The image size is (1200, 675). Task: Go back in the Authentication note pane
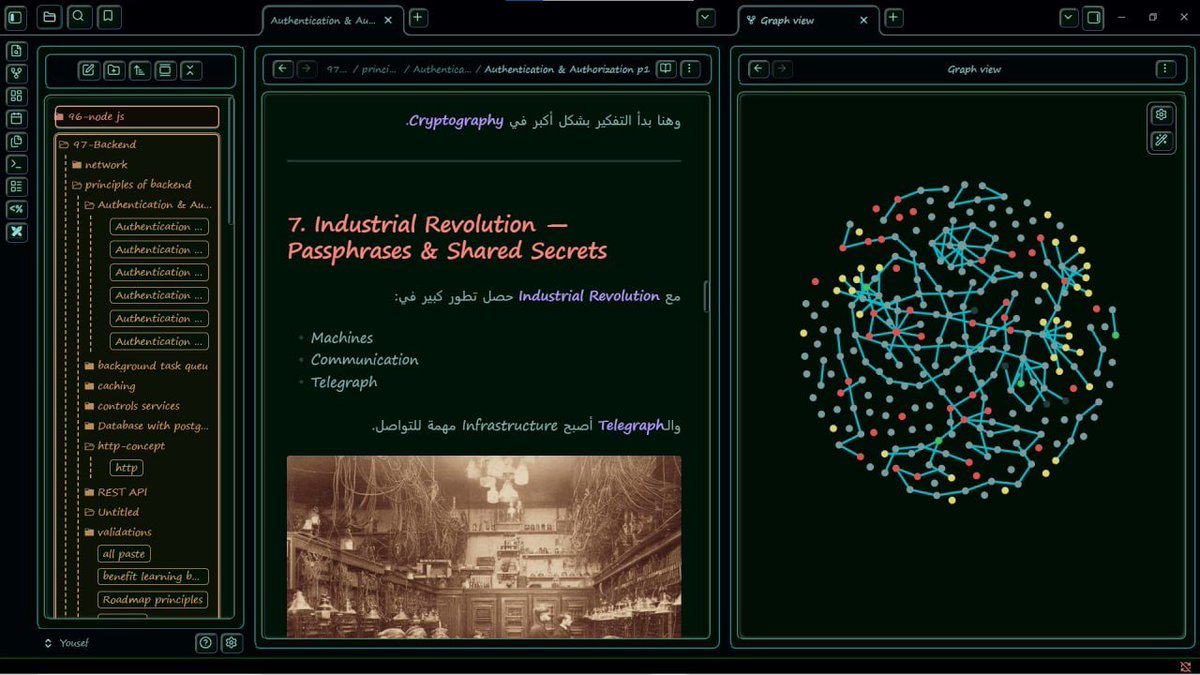(x=283, y=69)
